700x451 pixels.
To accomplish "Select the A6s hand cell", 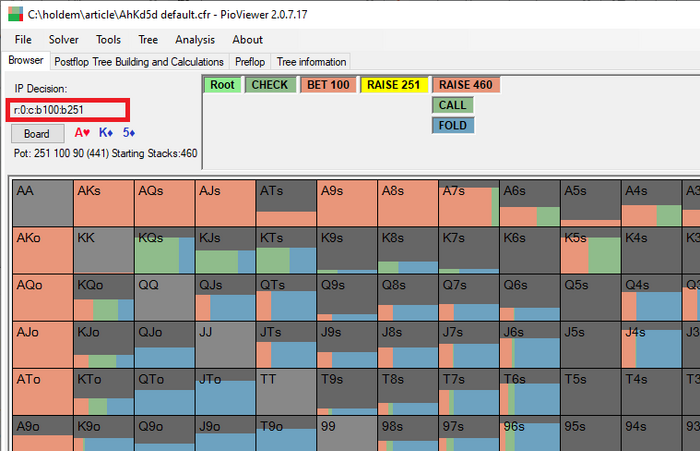I will coord(529,203).
